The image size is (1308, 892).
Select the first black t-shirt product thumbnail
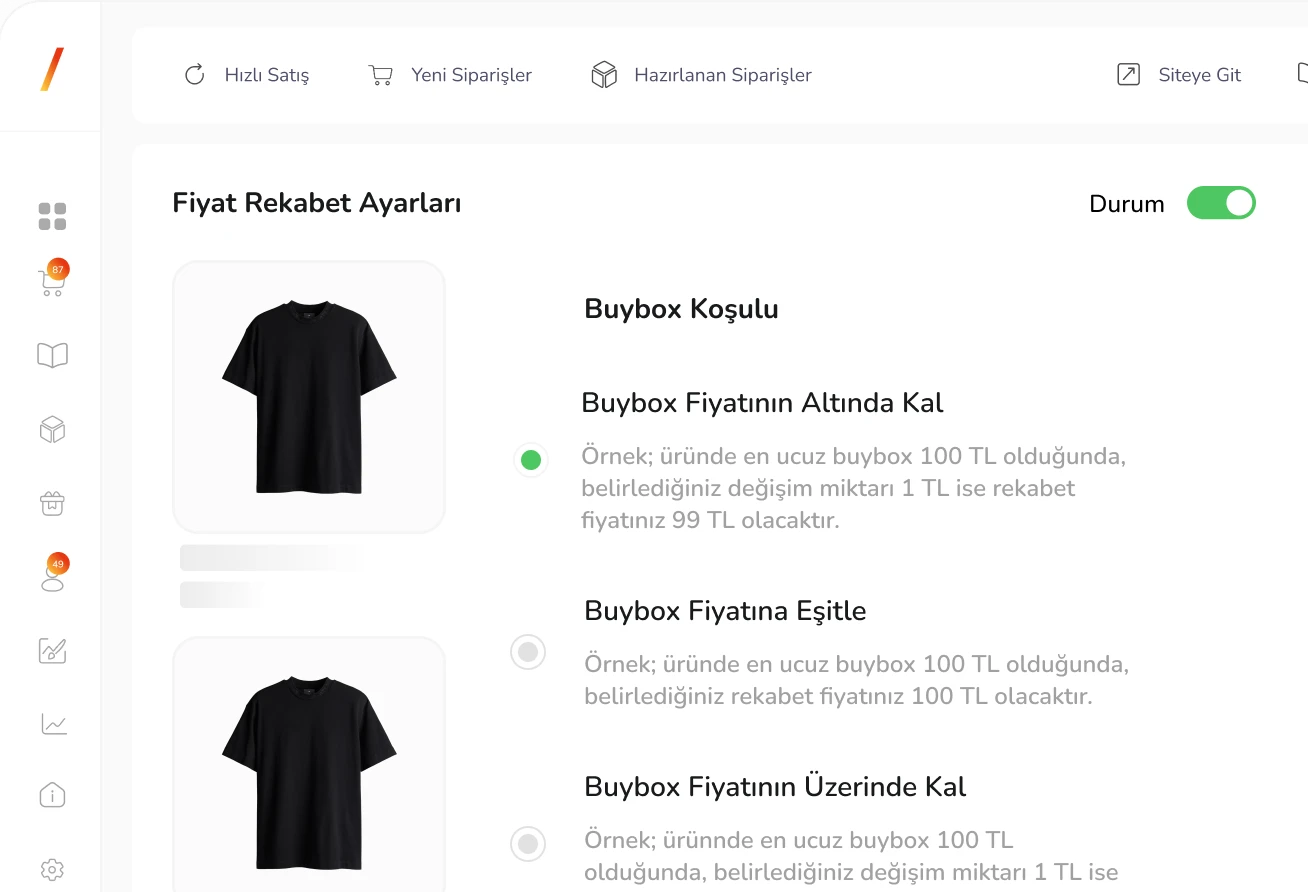tap(309, 397)
